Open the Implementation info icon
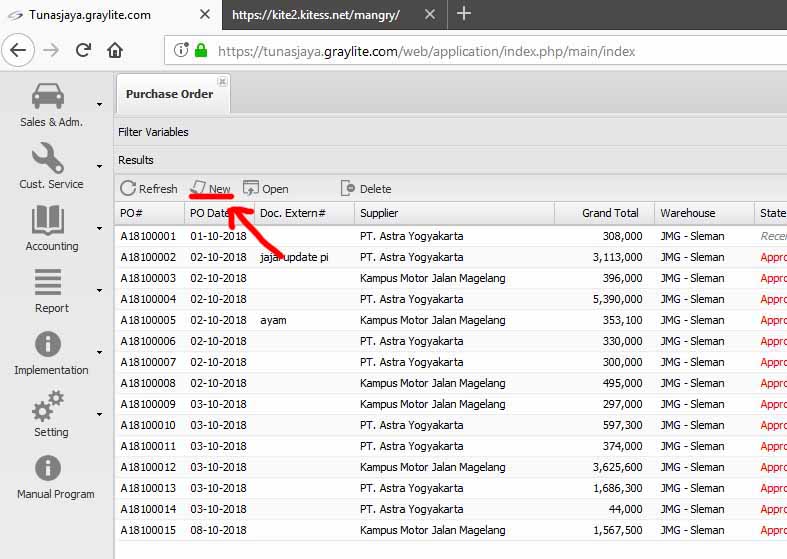 48,344
